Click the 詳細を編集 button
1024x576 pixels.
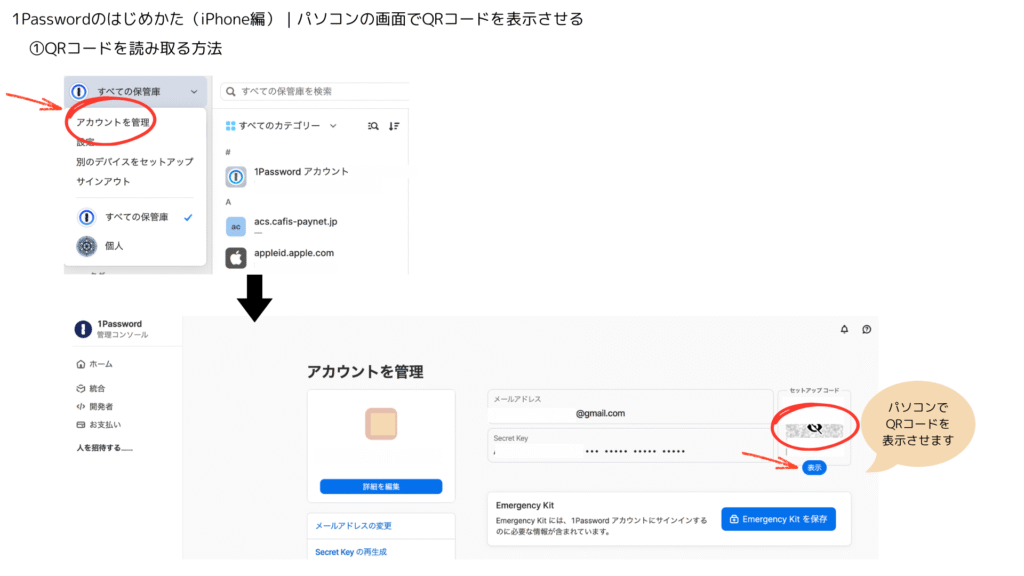tap(381, 487)
